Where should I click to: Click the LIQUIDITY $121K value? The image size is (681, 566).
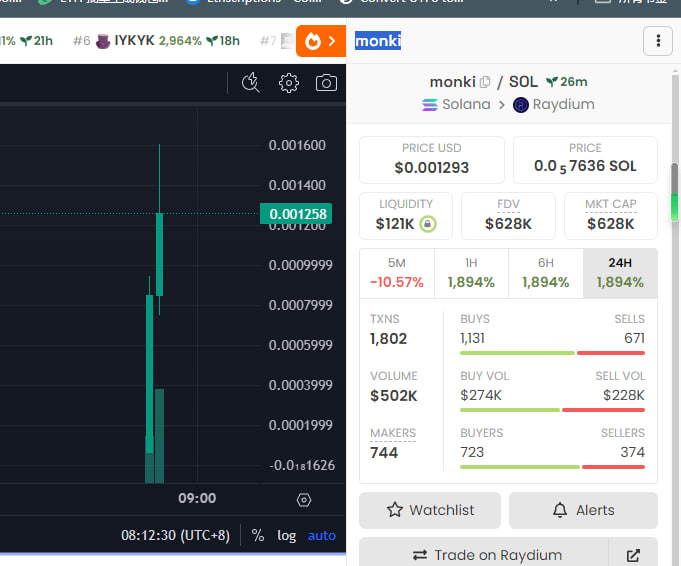click(395, 224)
